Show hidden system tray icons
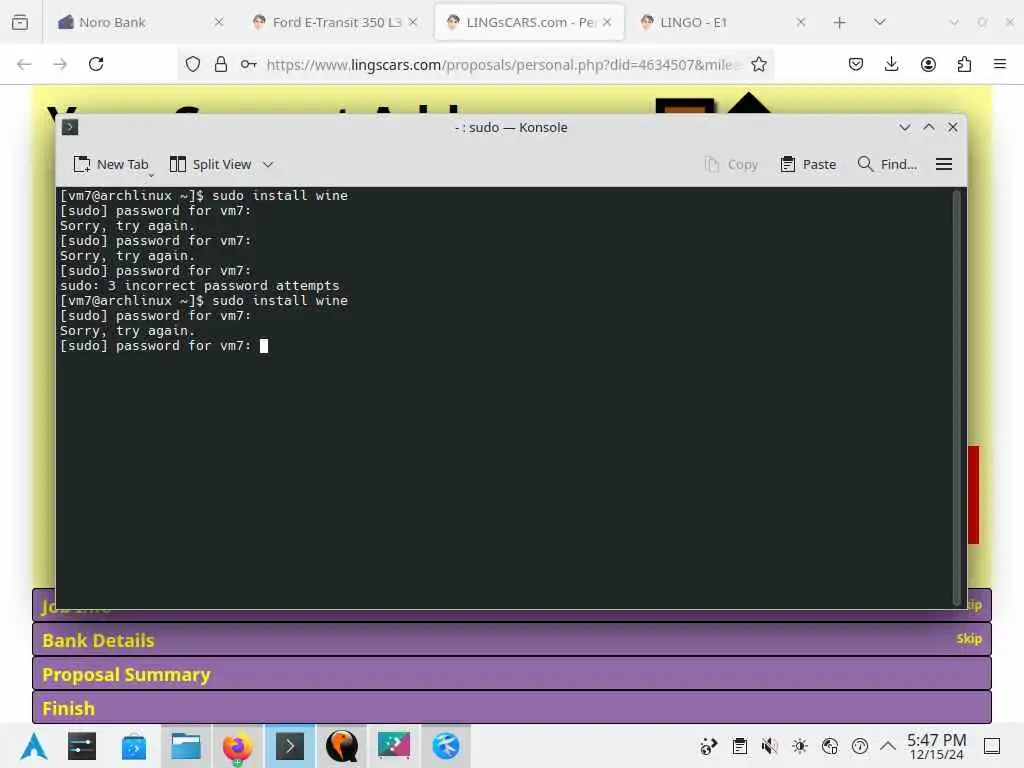The width and height of the screenshot is (1024, 768). pos(888,746)
